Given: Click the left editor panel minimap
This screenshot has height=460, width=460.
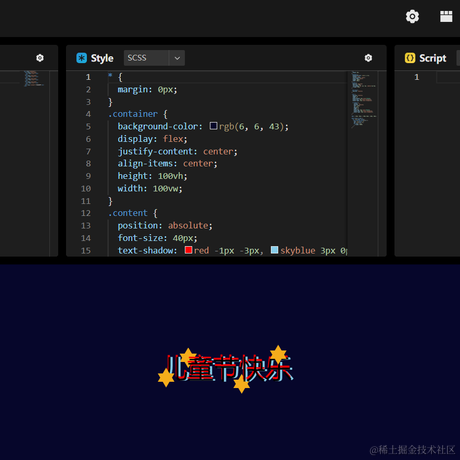Looking at the screenshot, I should 34,79.
